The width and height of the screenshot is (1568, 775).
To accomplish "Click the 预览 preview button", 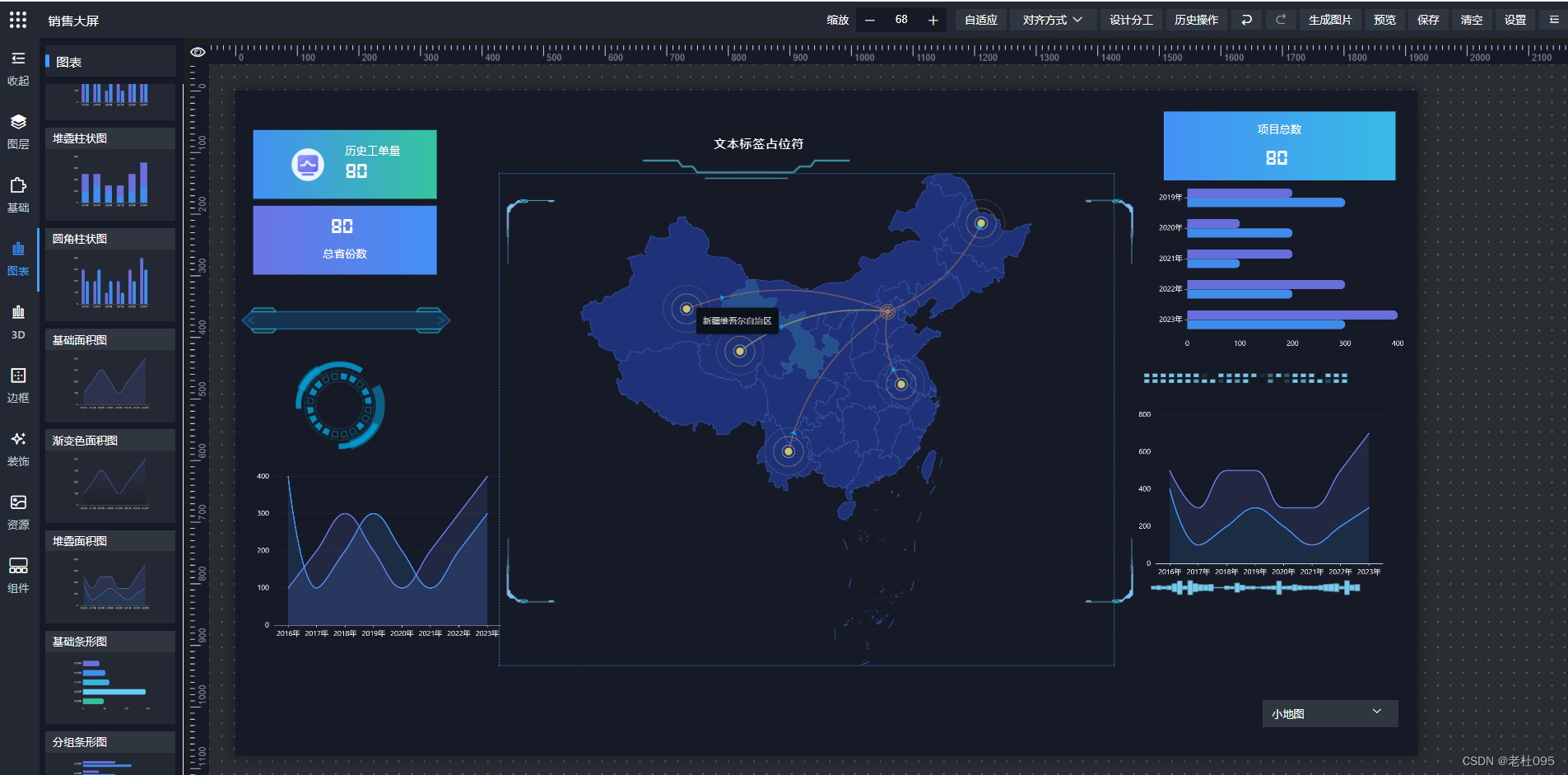I will [x=1385, y=20].
